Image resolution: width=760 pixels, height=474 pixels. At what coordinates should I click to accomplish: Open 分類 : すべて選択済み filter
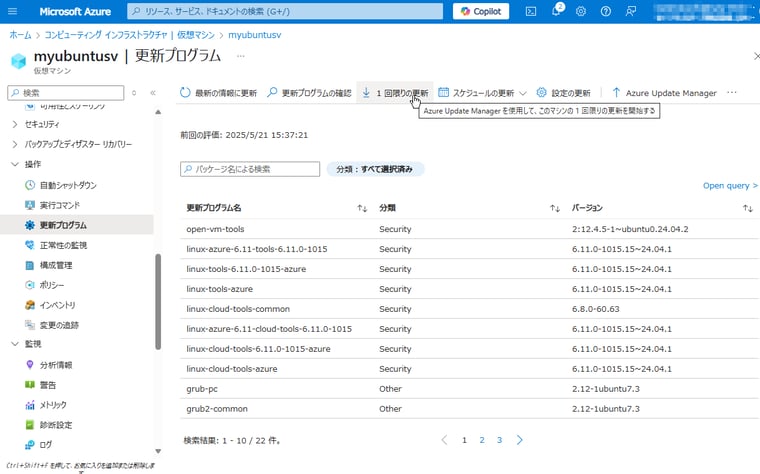coord(375,169)
